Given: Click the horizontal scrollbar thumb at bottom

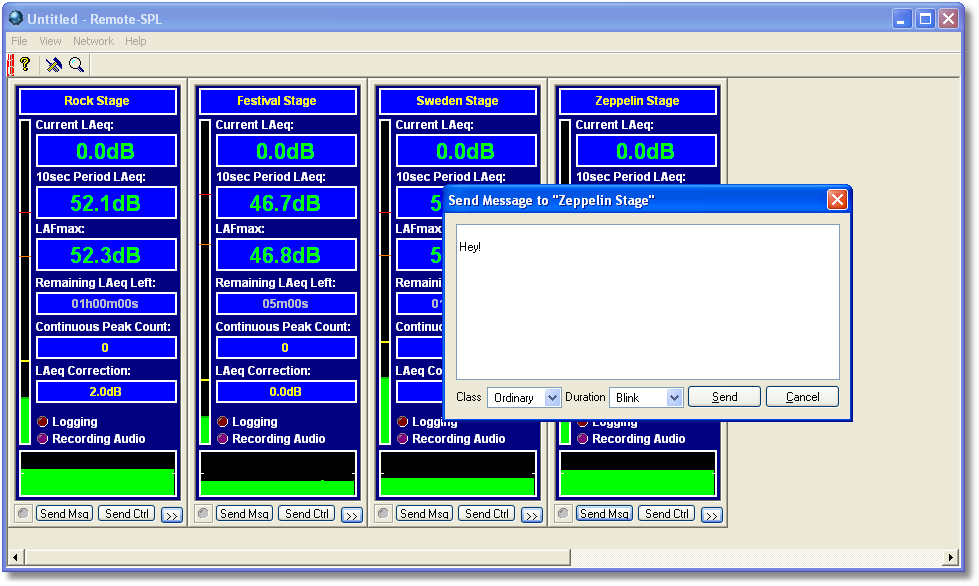Looking at the screenshot, I should pyautogui.click(x=297, y=557).
